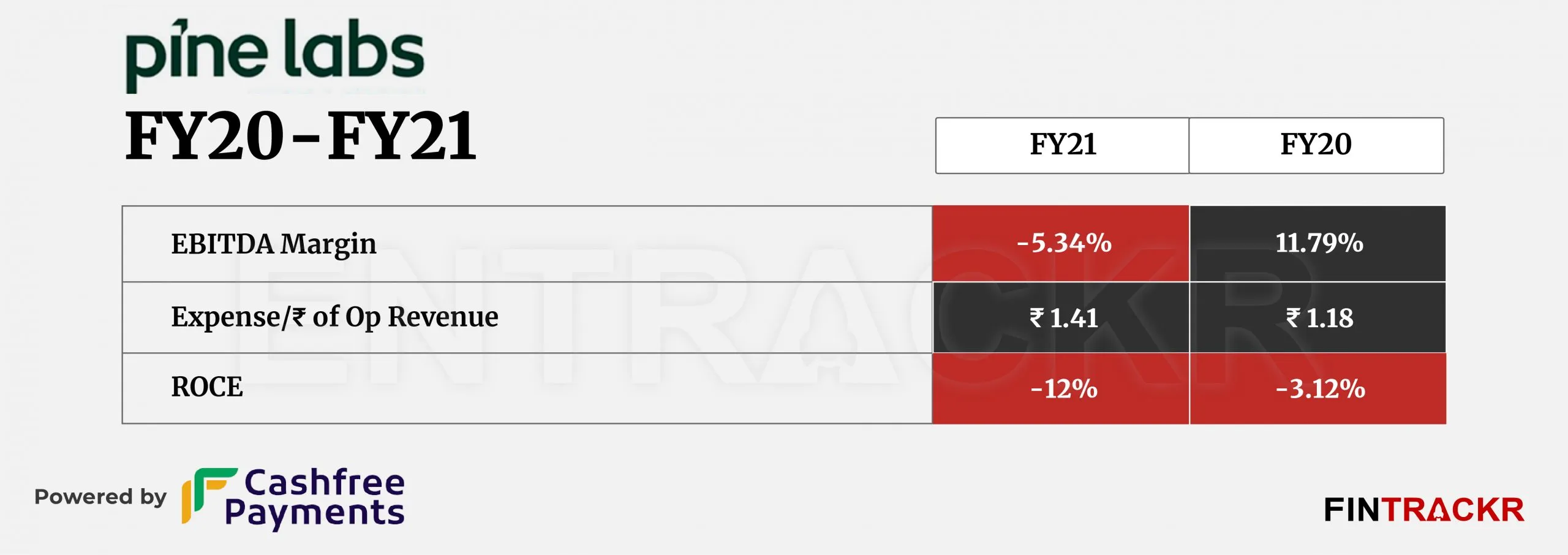
Task: Click the Expense/₹ of Op Revenue label
Action: point(334,317)
